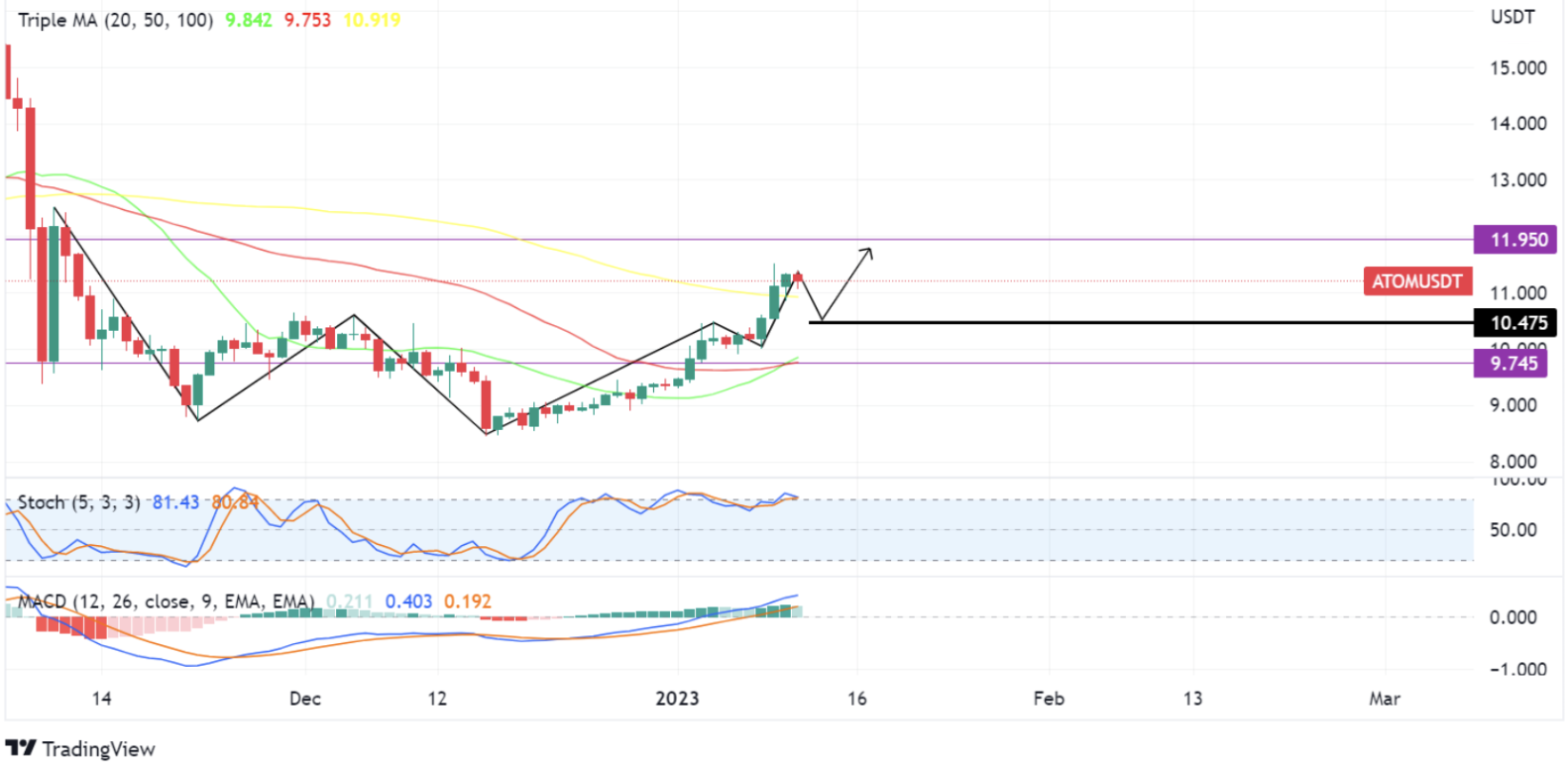Click the Feb label on time axis
Screen dimensions: 1568x765
coord(1049,699)
